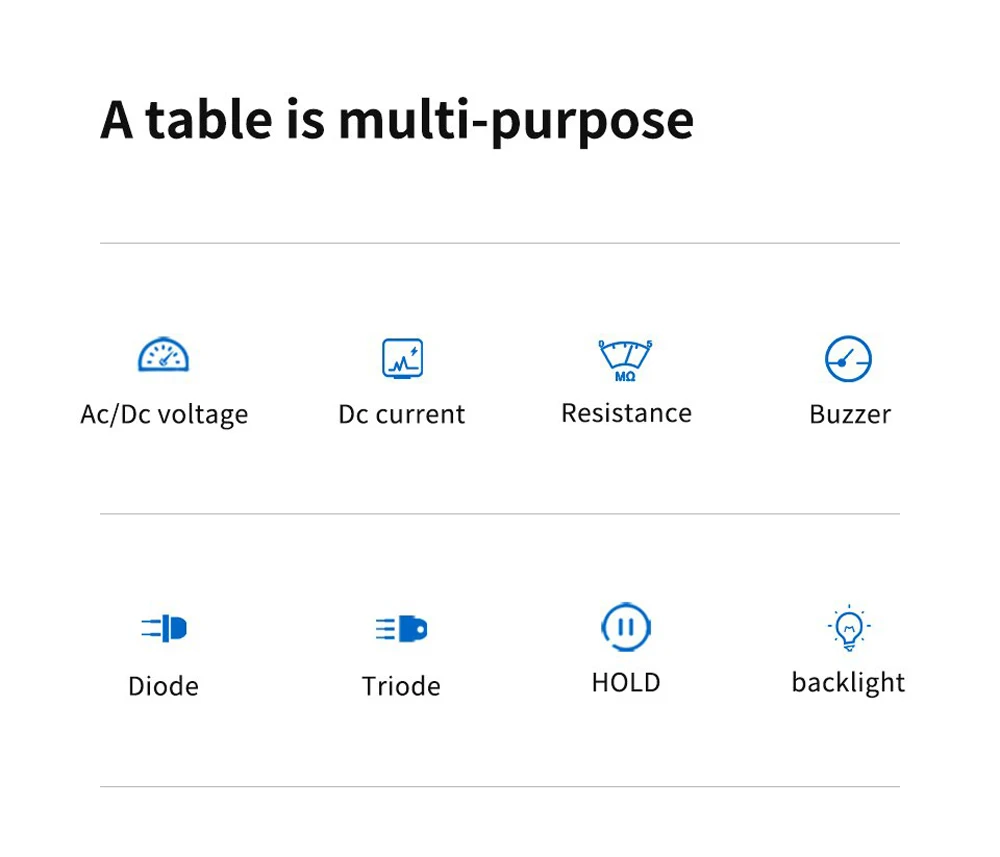
Task: Select the Buzzer text label
Action: 850,414
